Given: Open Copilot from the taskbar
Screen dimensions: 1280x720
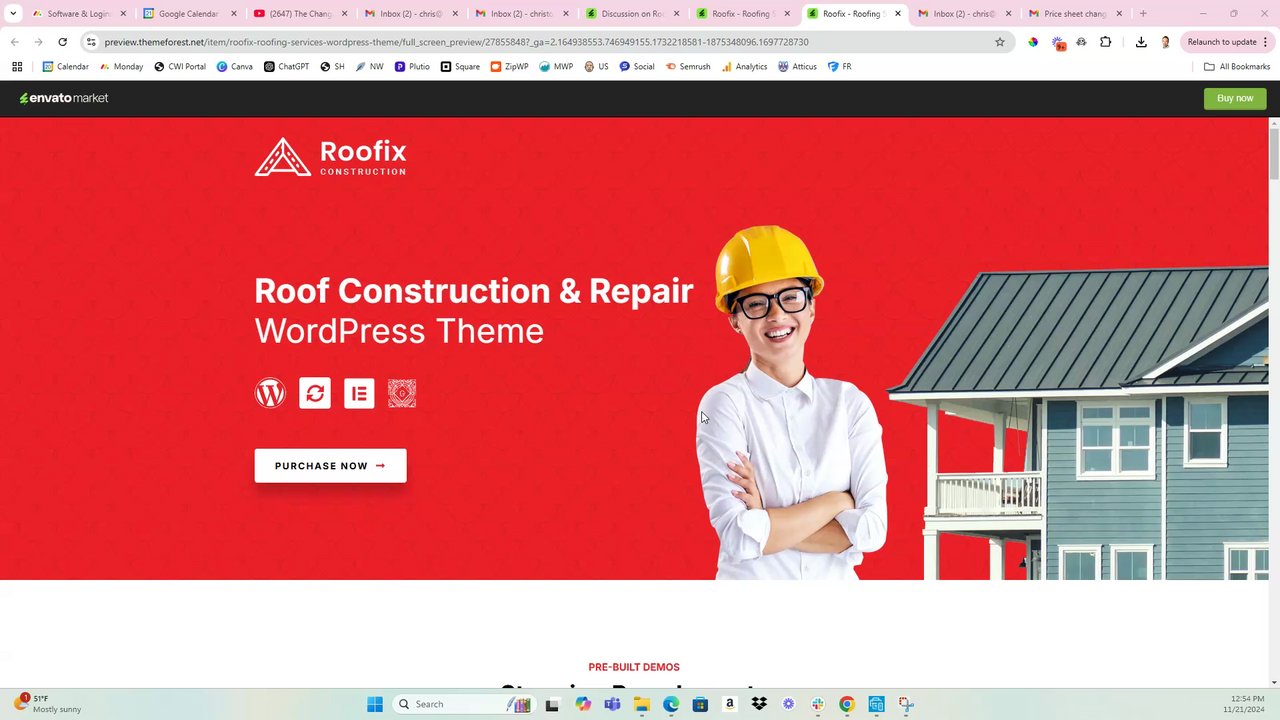Looking at the screenshot, I should coord(583,704).
